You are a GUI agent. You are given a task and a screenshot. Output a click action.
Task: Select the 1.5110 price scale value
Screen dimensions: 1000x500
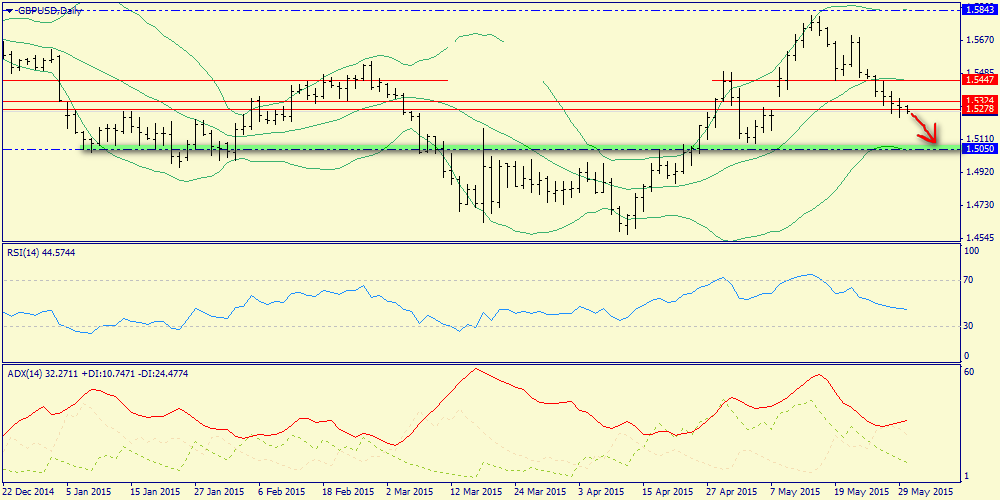click(980, 138)
